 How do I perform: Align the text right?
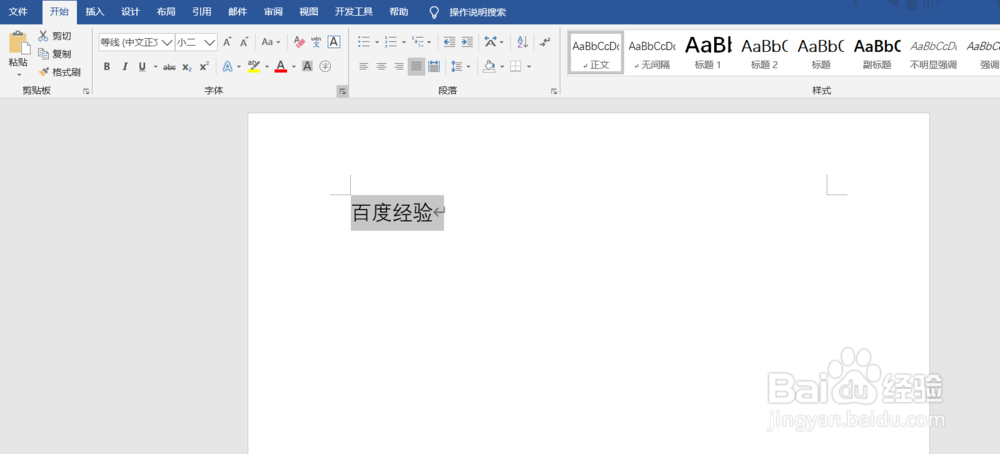(x=399, y=66)
